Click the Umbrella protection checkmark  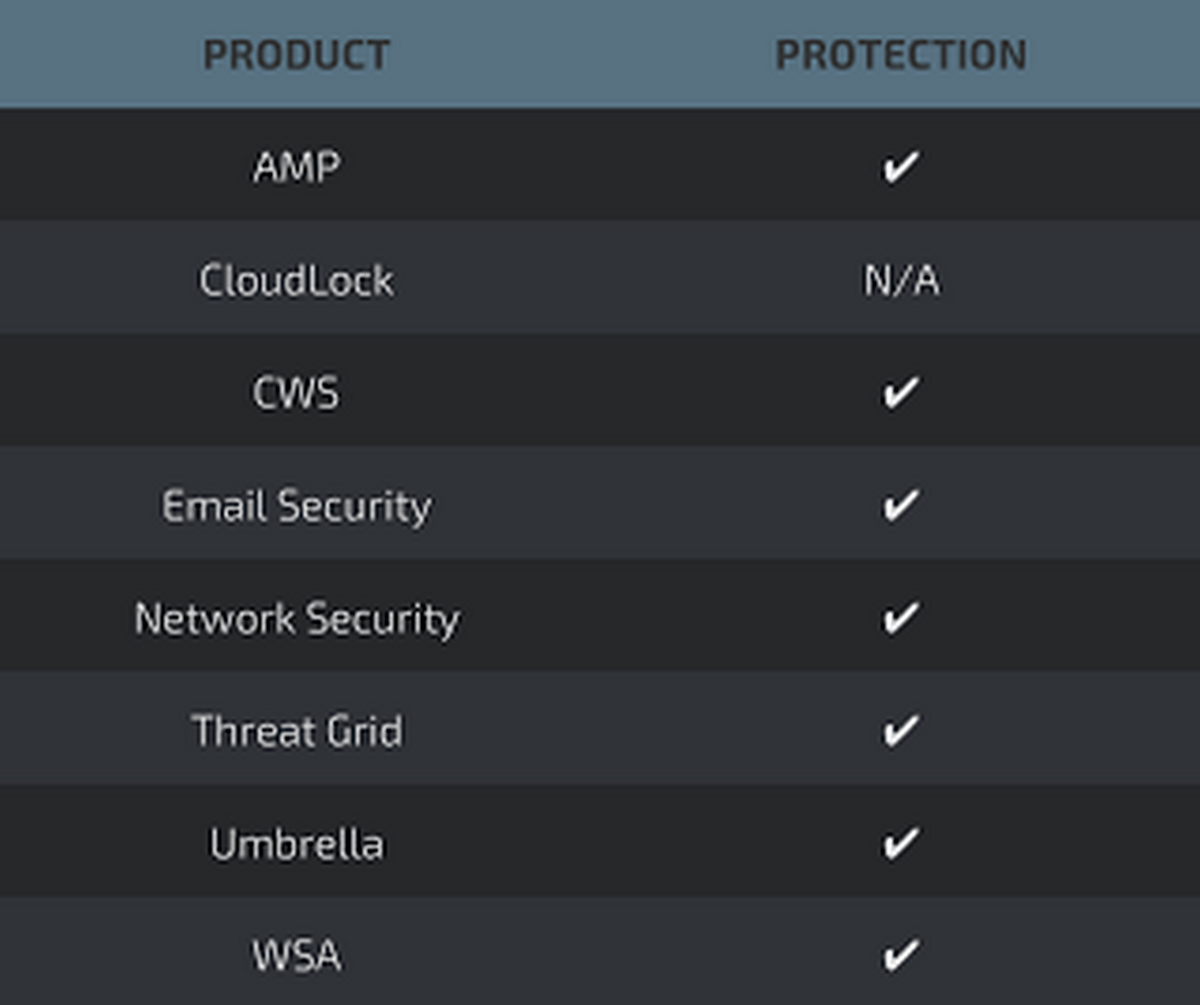[x=900, y=844]
